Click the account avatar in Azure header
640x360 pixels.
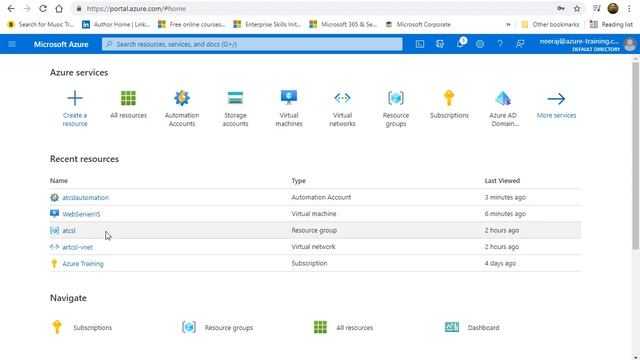click(x=630, y=44)
